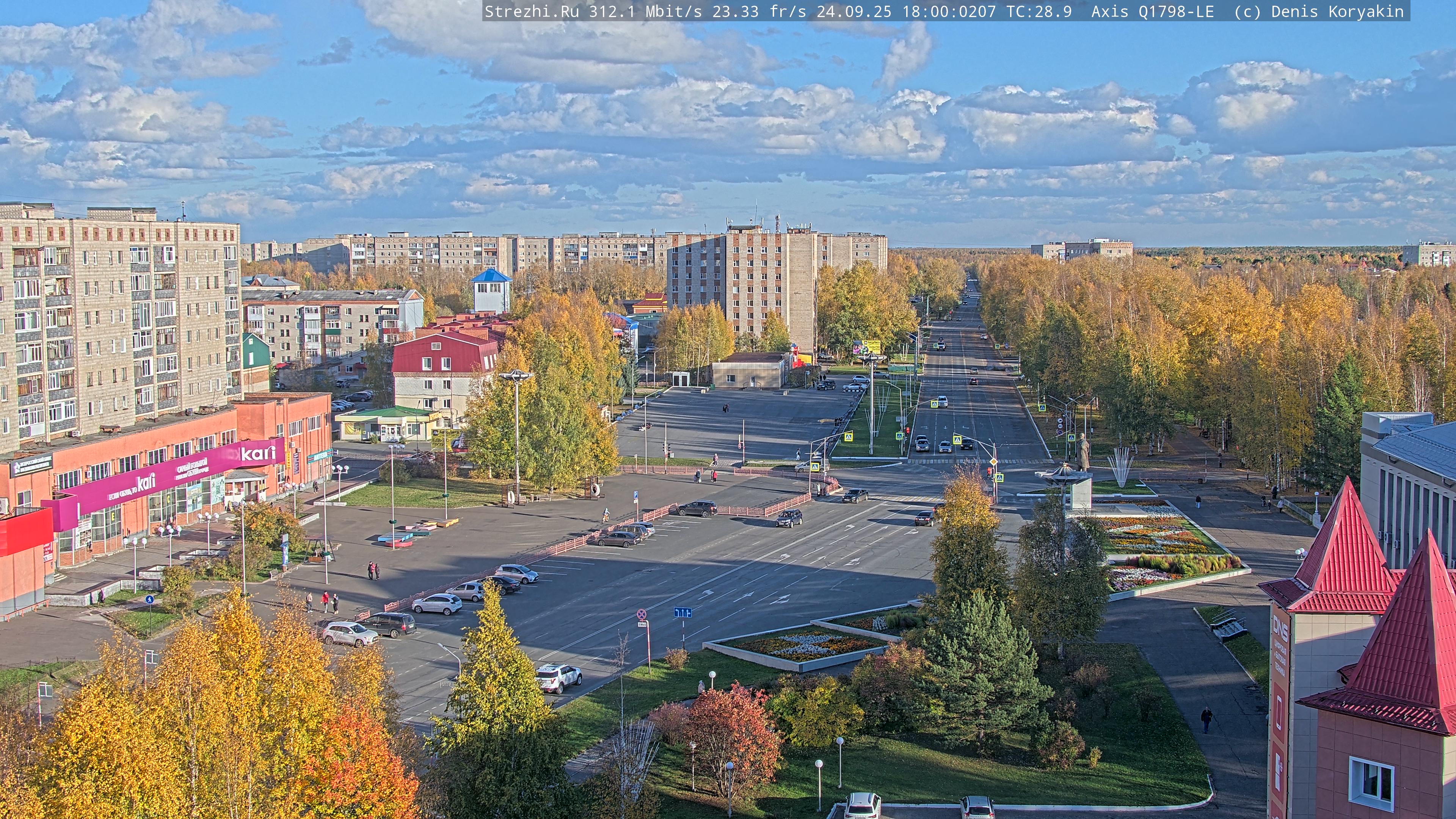Click the Axis Q1798-LE camera label

click(x=1152, y=12)
